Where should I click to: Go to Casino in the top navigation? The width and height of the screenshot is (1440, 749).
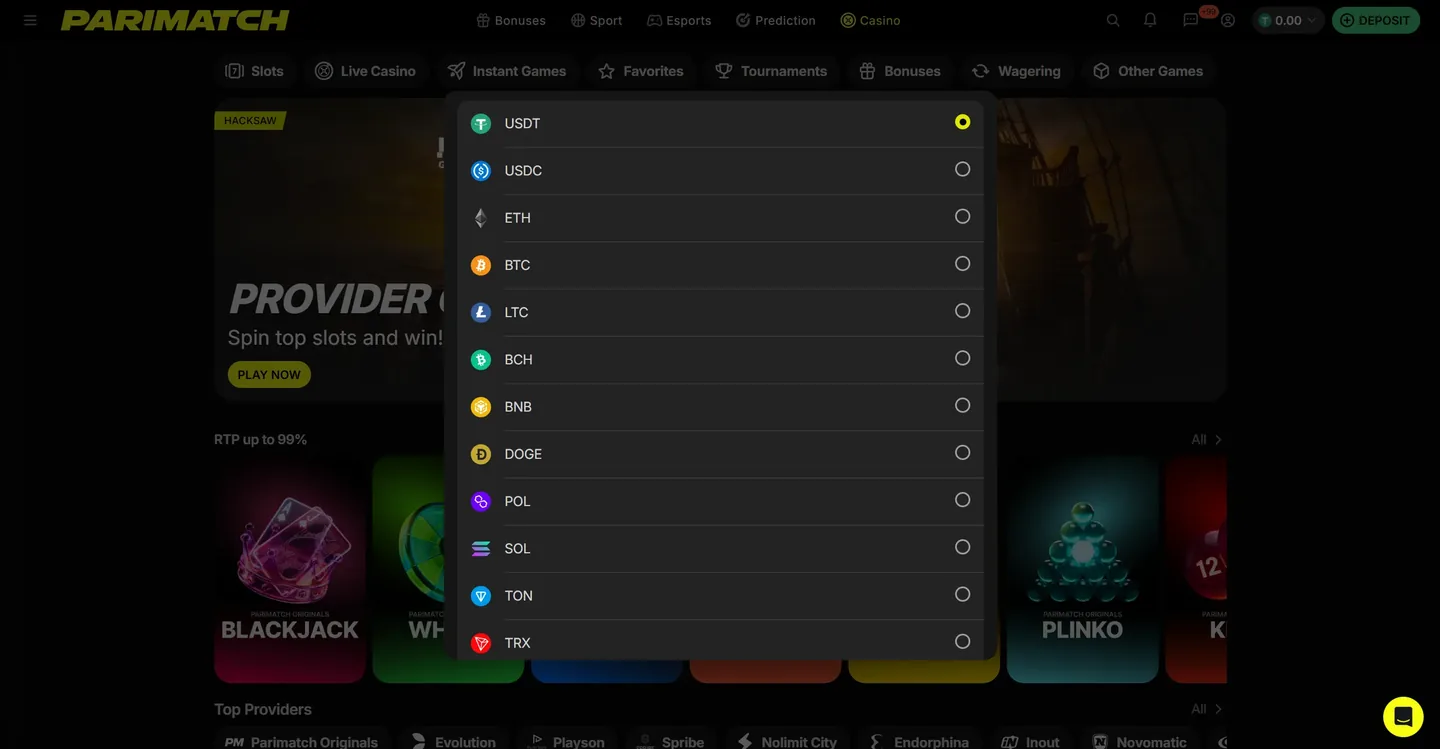pos(870,20)
